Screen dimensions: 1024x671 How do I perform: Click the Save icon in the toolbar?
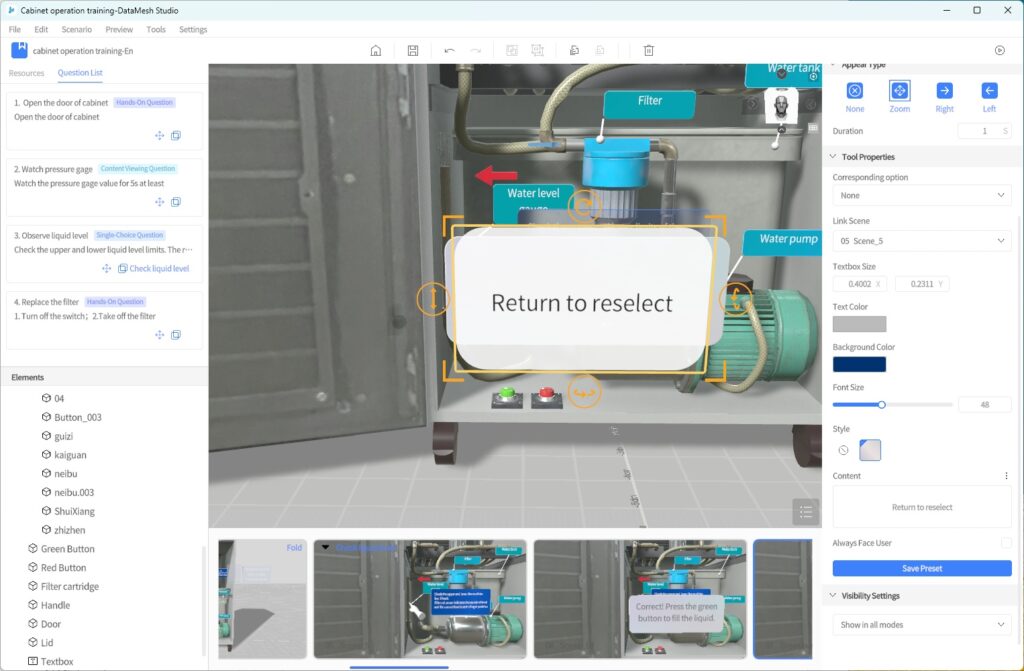[x=413, y=50]
